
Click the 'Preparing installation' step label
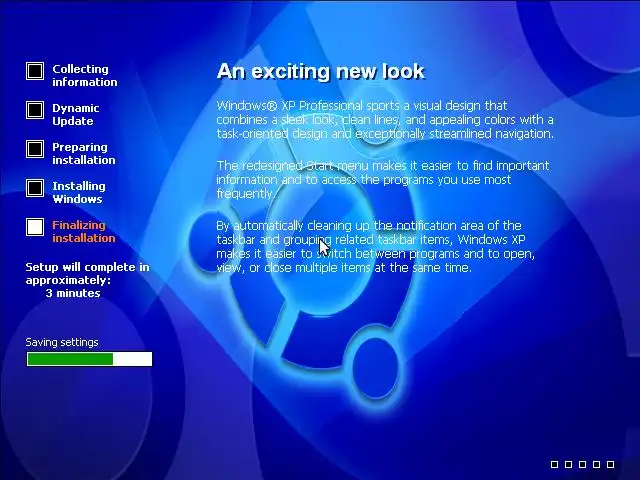point(84,153)
